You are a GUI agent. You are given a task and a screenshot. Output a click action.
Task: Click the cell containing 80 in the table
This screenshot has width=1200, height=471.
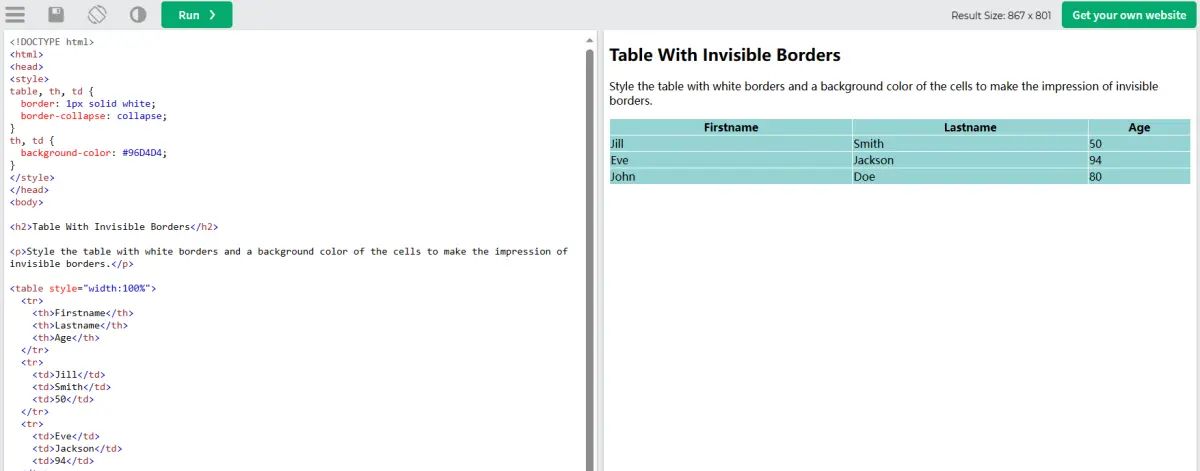(x=1095, y=177)
